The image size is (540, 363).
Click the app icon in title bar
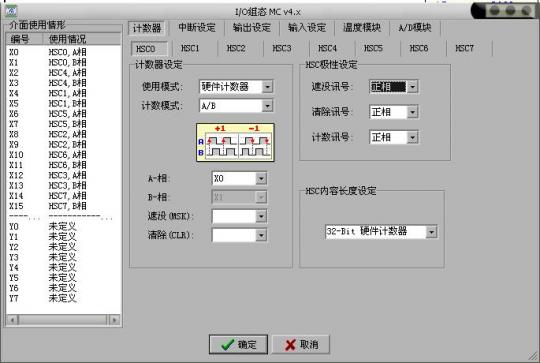click(x=10, y=11)
